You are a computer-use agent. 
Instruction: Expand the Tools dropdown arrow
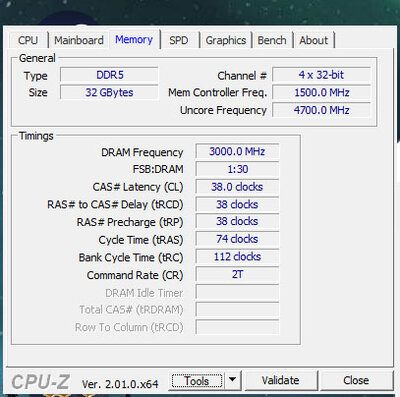click(233, 380)
